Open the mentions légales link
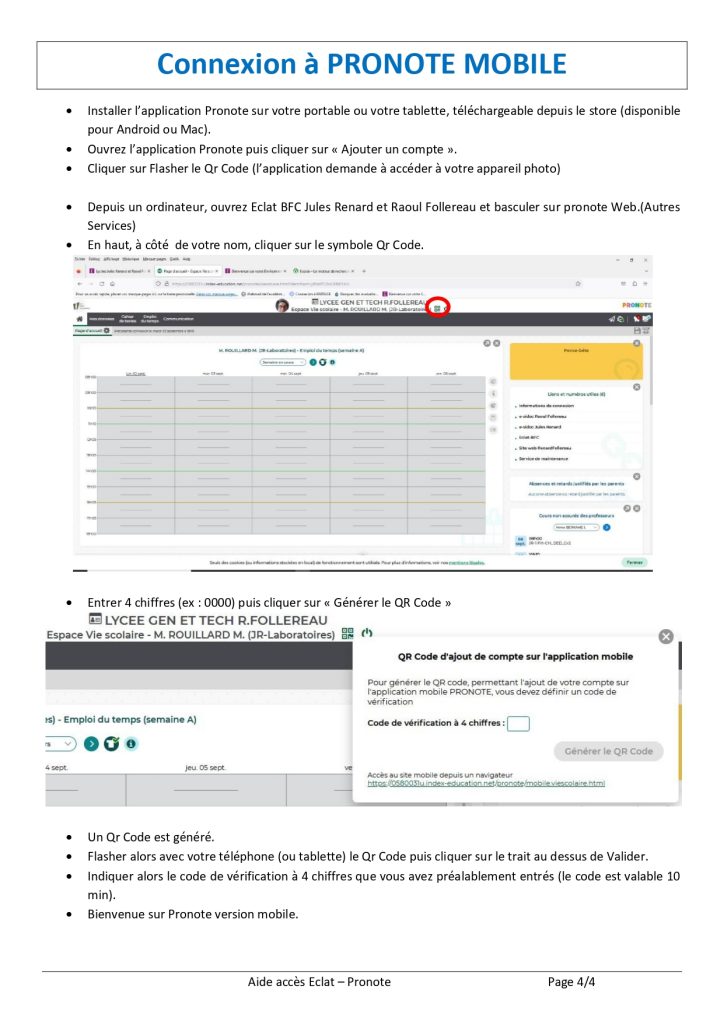Screen dimensions: 724x1024 (467, 562)
